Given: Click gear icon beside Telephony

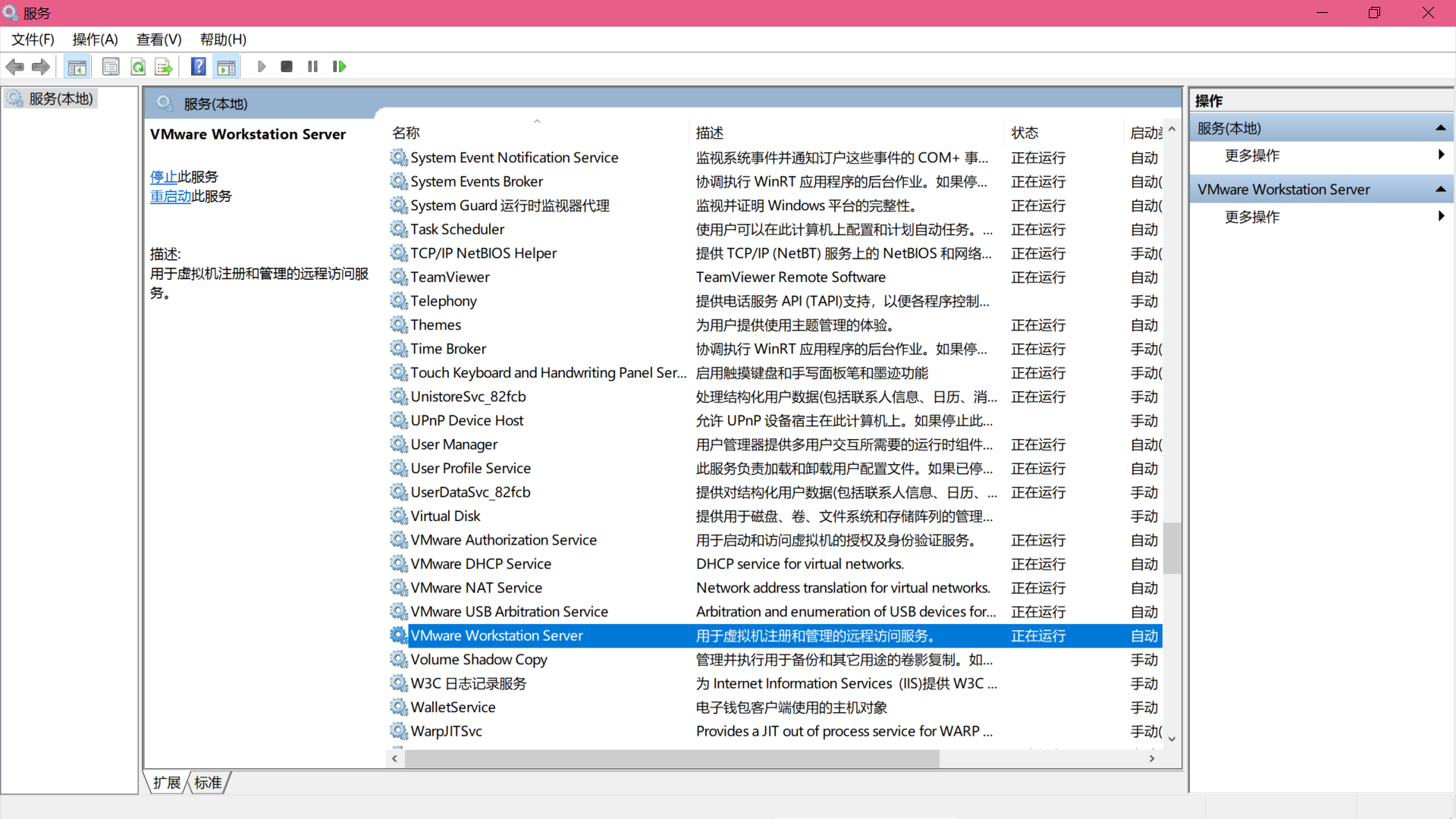Looking at the screenshot, I should click(399, 301).
